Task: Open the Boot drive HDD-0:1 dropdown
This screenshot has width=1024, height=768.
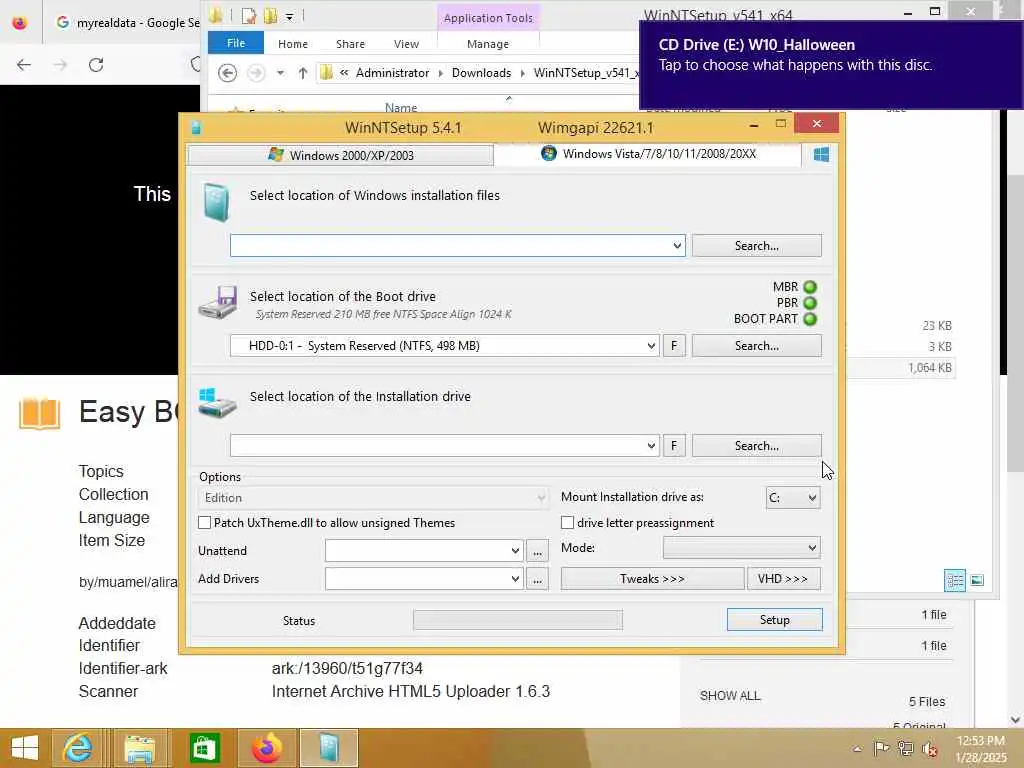Action: (x=651, y=345)
